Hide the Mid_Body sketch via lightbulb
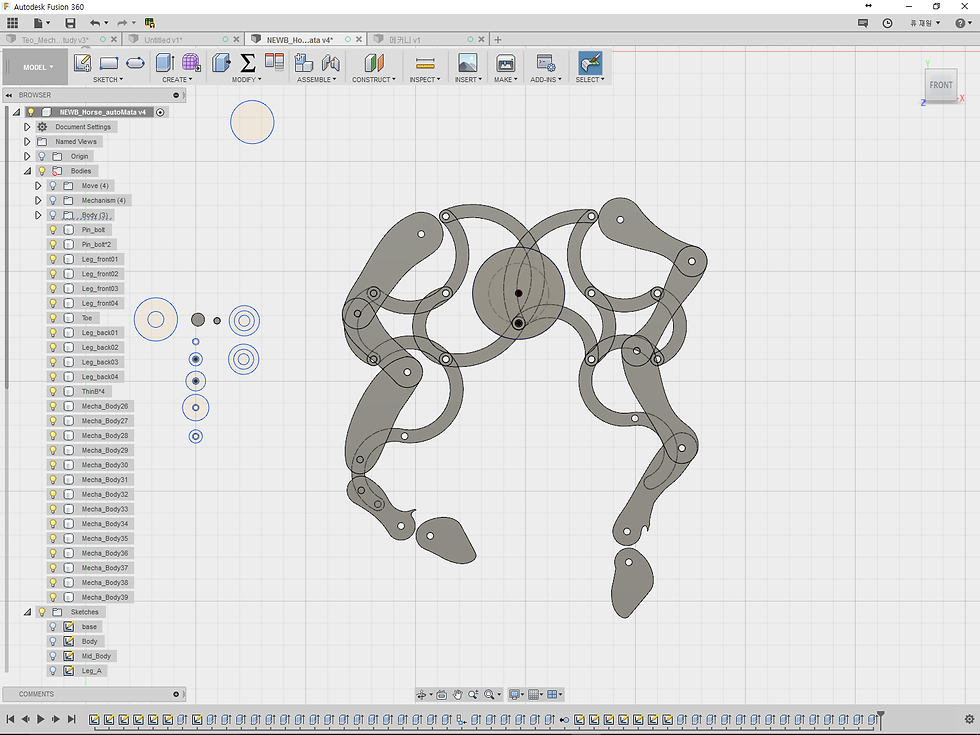Screen dimensions: 980x735 53,656
